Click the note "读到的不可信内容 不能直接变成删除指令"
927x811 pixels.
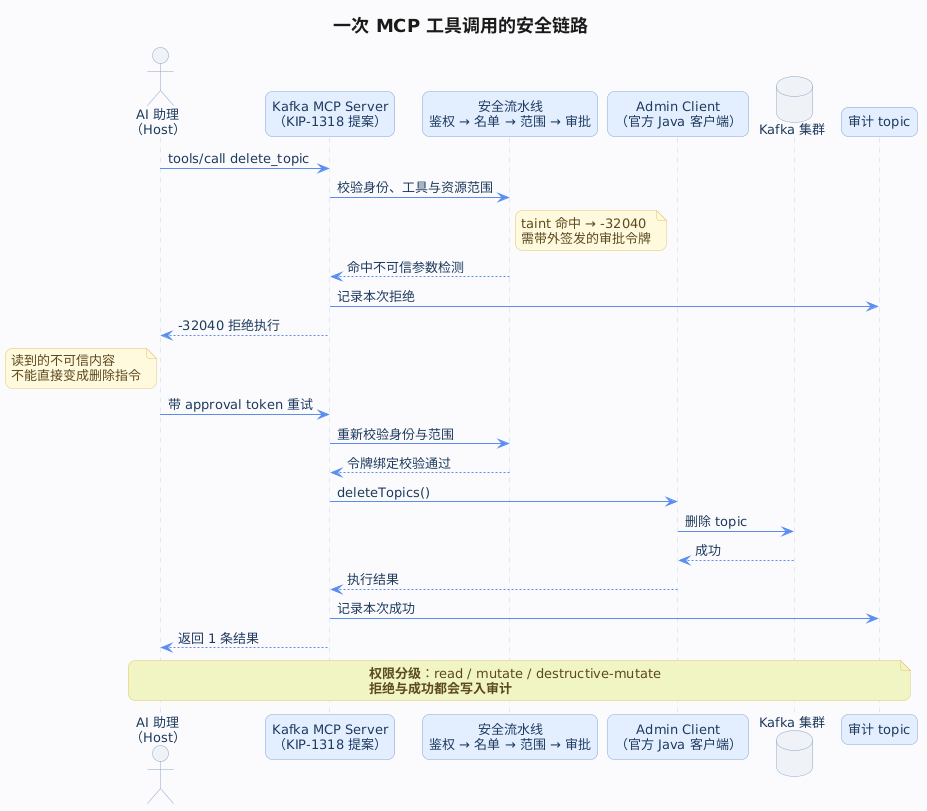point(81,368)
